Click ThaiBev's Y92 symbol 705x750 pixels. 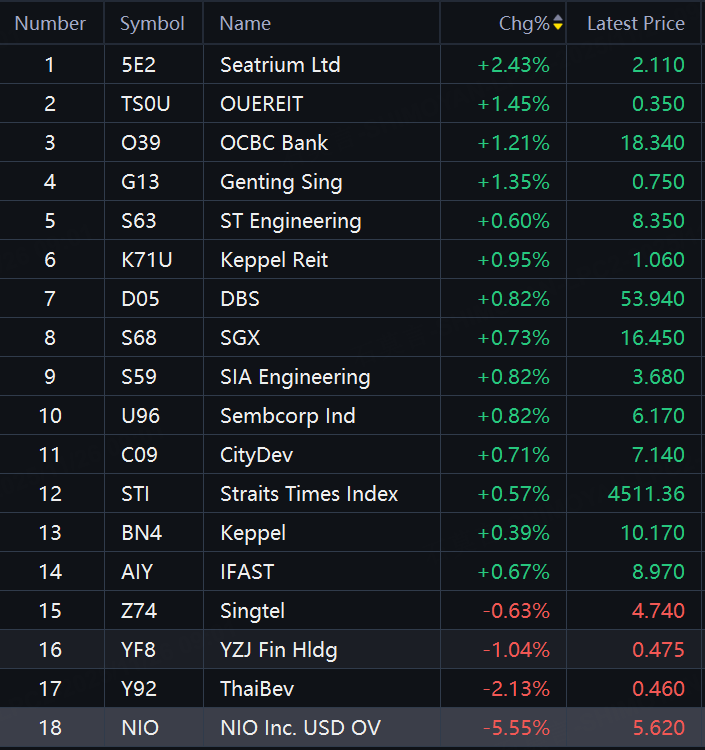coord(138,689)
